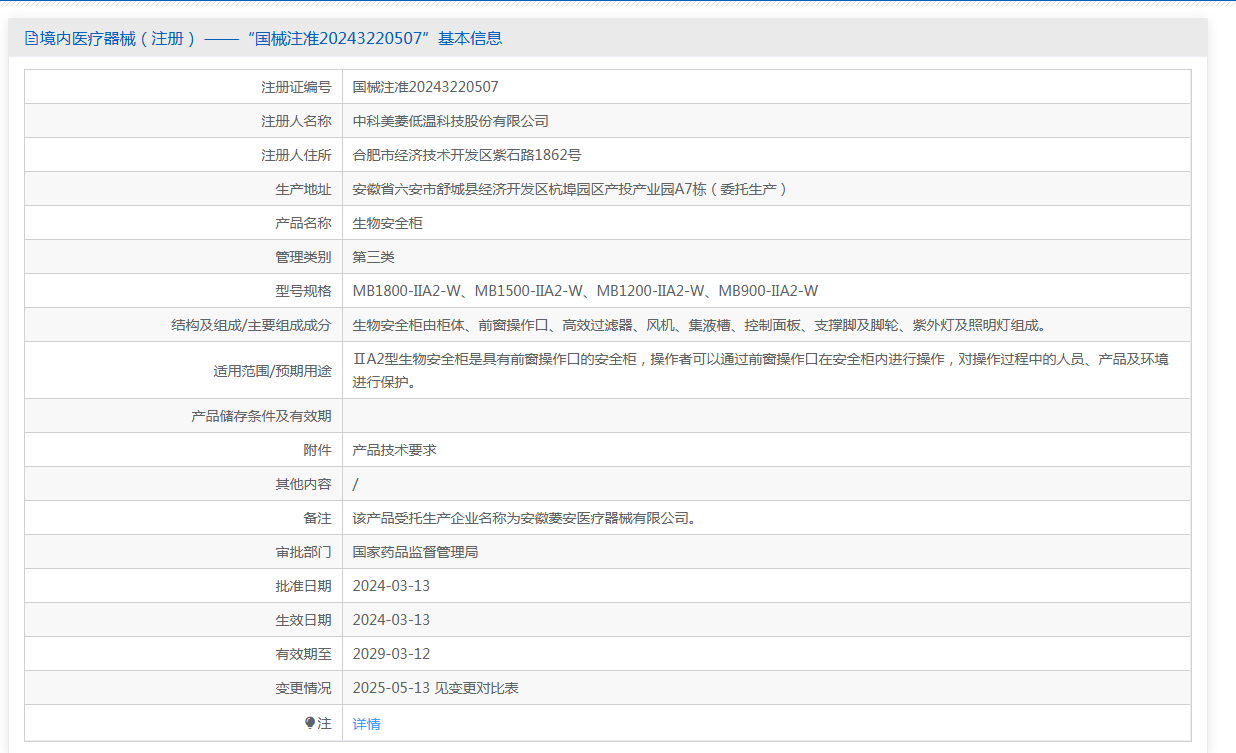Click the 备注 label
Viewport: 1236px width, 753px height.
tap(317, 518)
